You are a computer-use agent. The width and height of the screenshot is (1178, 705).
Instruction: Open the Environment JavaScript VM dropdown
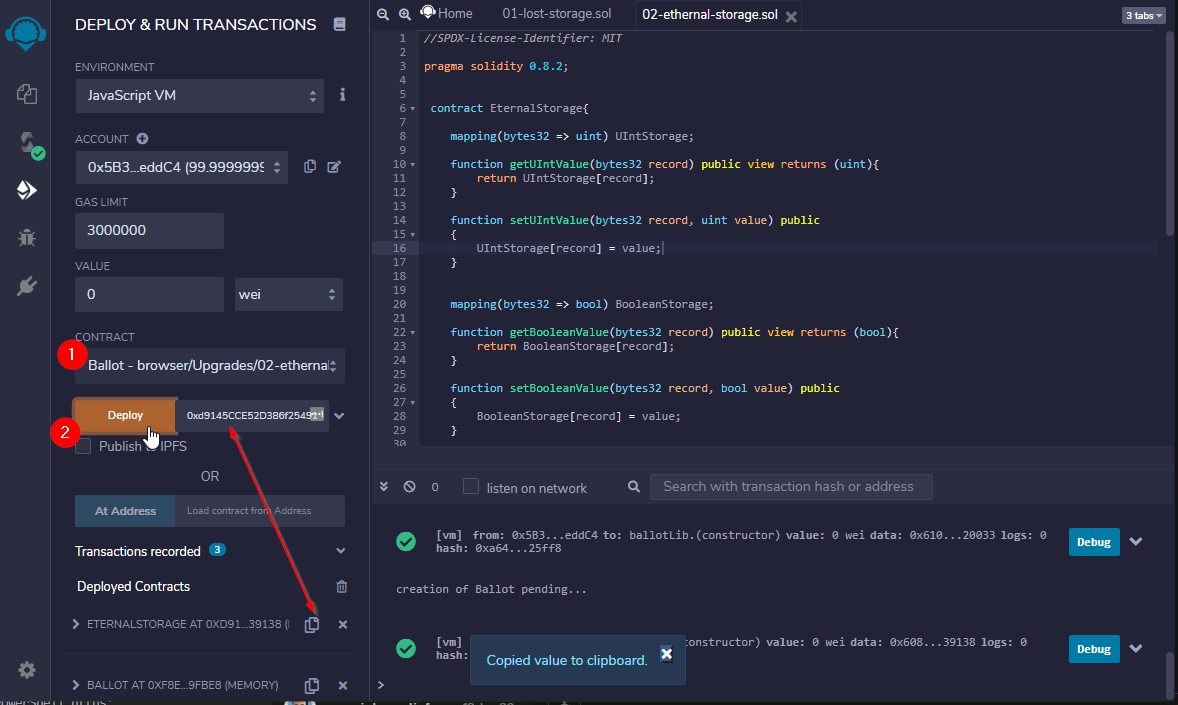pyautogui.click(x=200, y=95)
